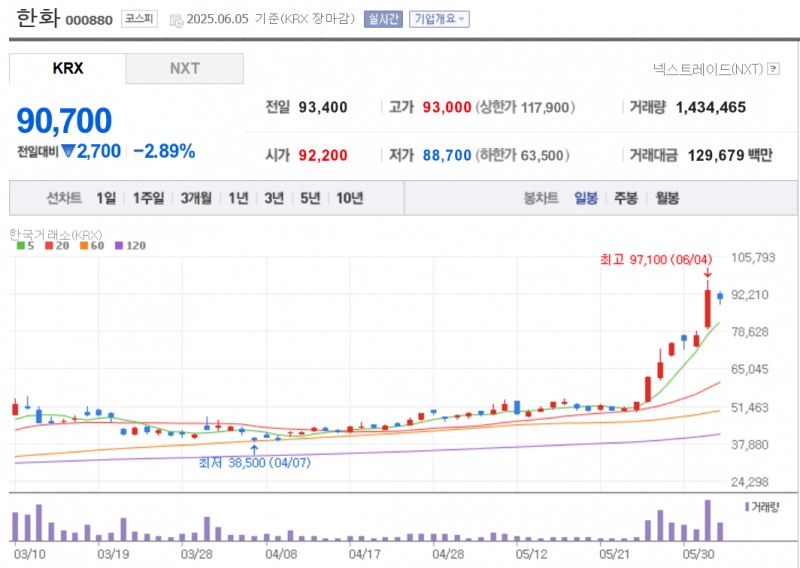Click the current price 90,700

pos(64,121)
